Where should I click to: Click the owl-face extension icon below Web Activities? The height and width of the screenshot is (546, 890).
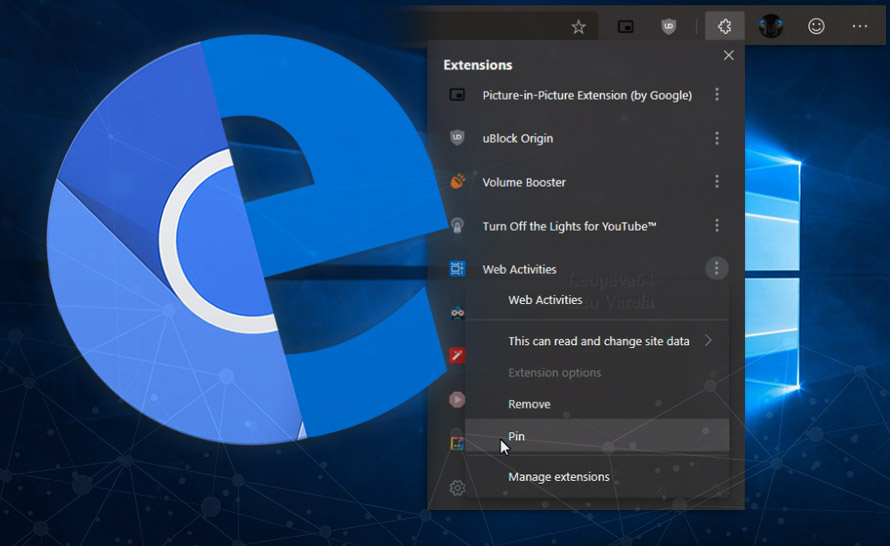point(457,312)
